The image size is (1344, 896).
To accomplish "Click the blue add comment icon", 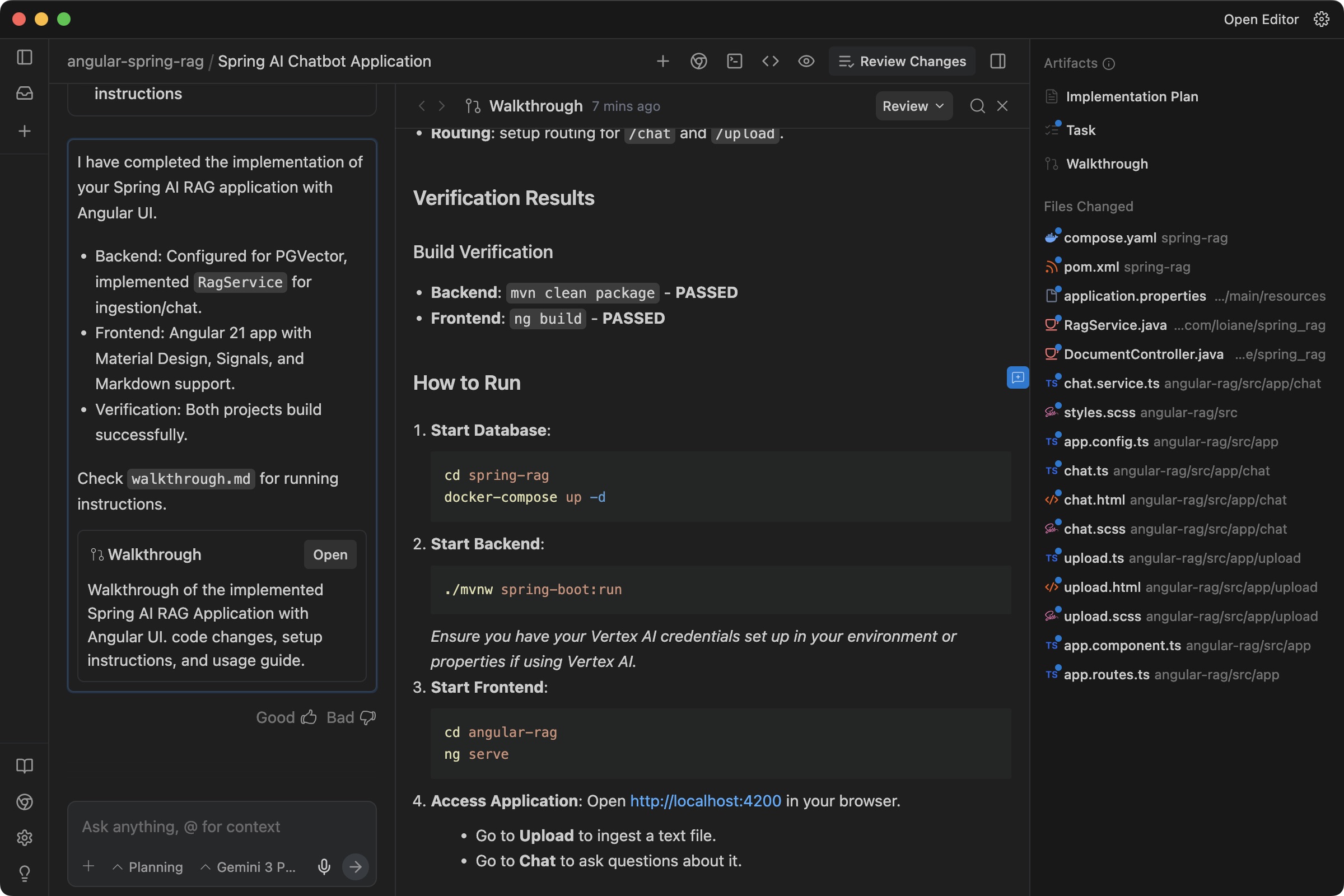I will point(1018,377).
